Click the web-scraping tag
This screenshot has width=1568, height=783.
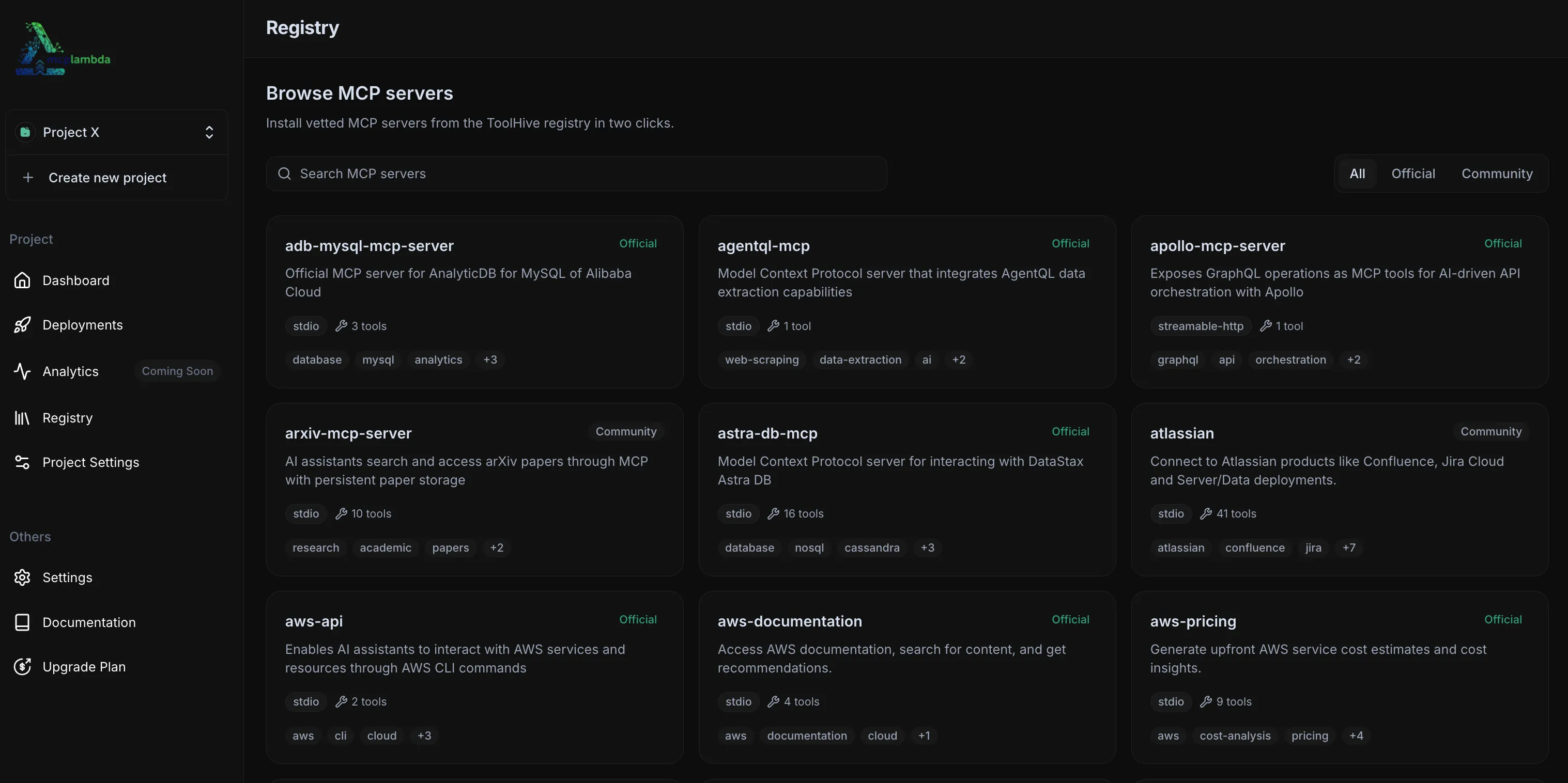tap(761, 359)
